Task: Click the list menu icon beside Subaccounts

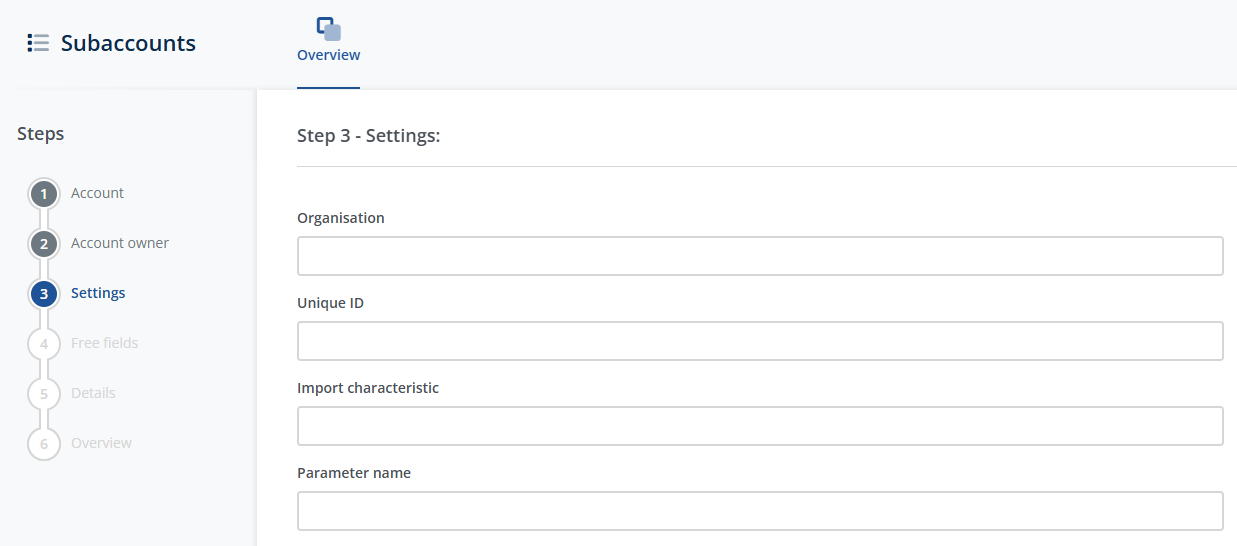Action: [38, 43]
